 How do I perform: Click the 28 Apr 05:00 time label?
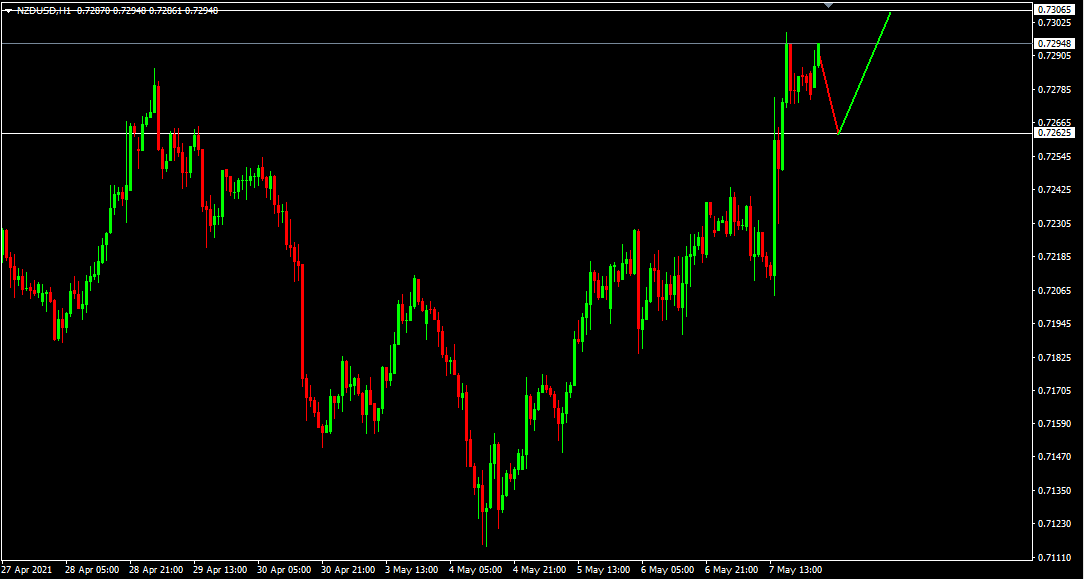pos(92,570)
